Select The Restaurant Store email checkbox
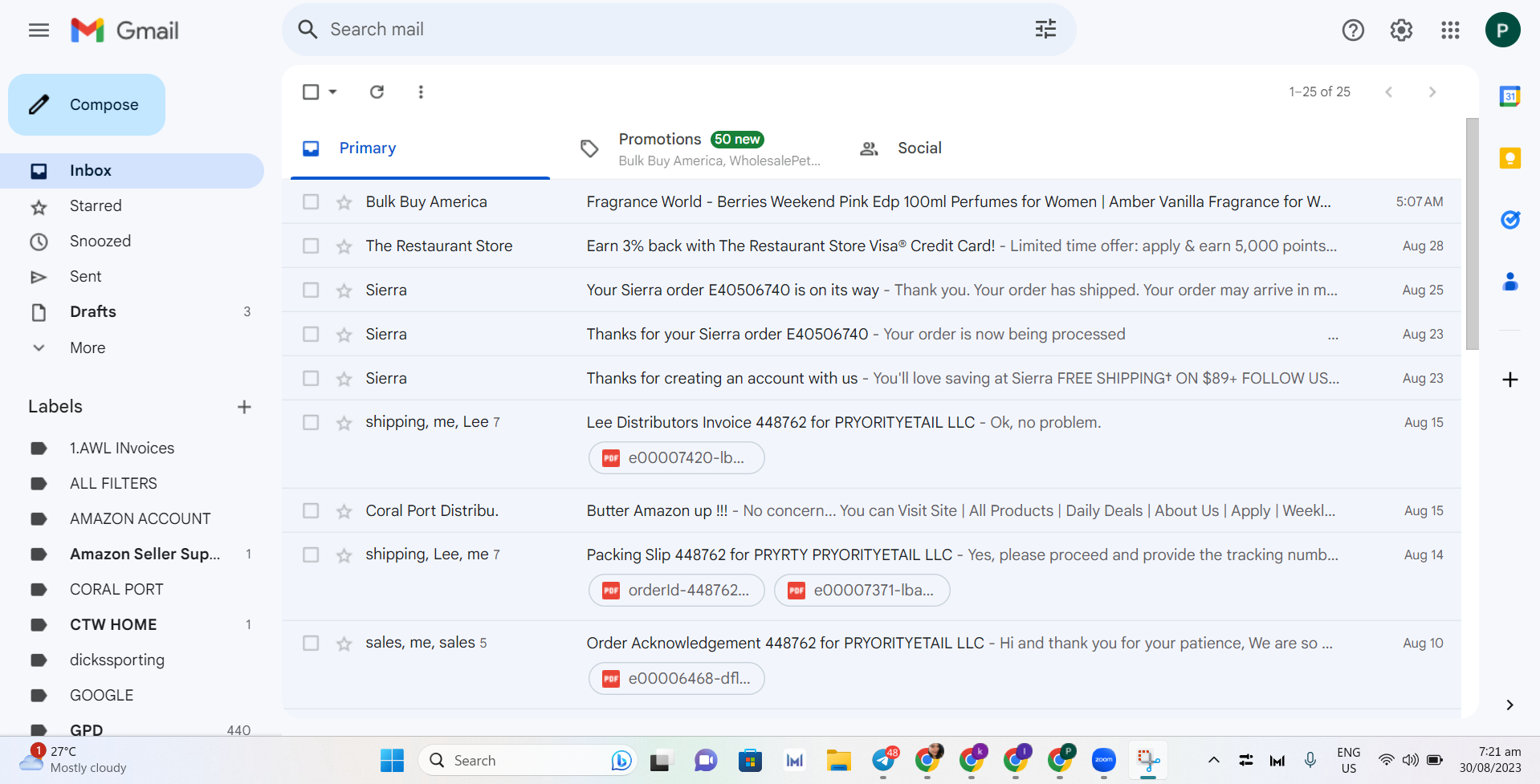This screenshot has width=1540, height=784. 311,246
